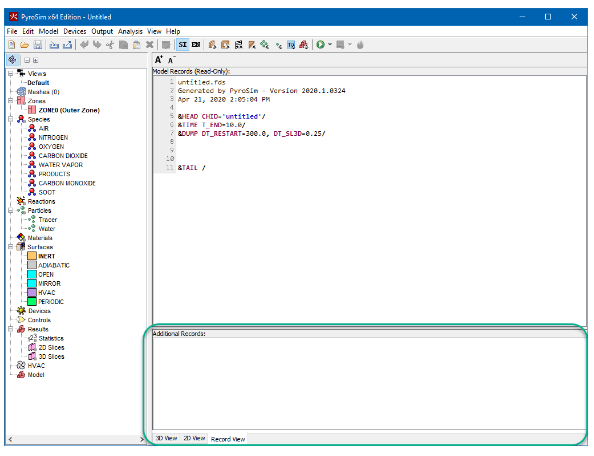Open the Analysis menu
This screenshot has width=594, height=456.
[130, 31]
